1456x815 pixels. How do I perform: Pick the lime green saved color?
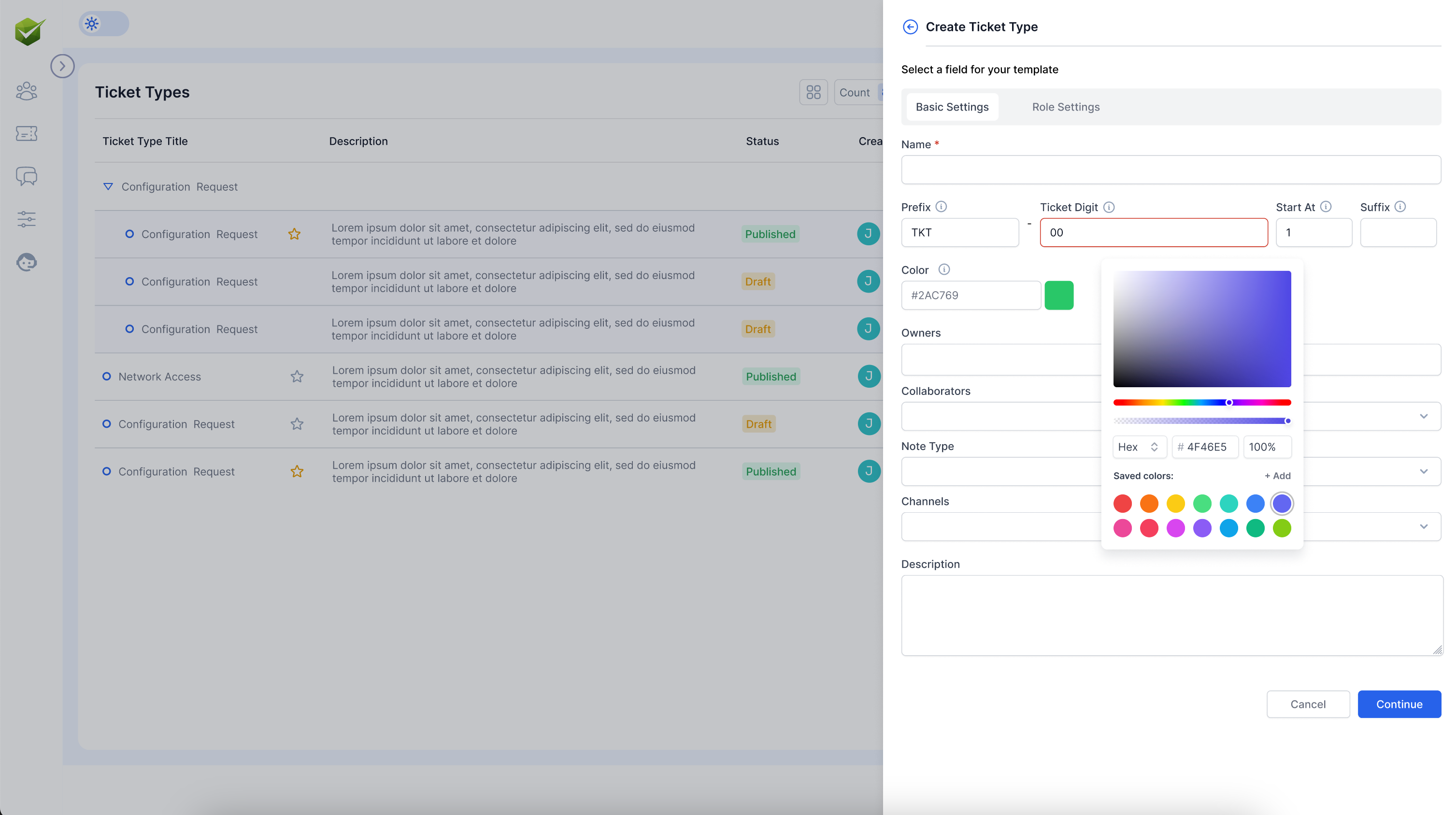point(1282,528)
